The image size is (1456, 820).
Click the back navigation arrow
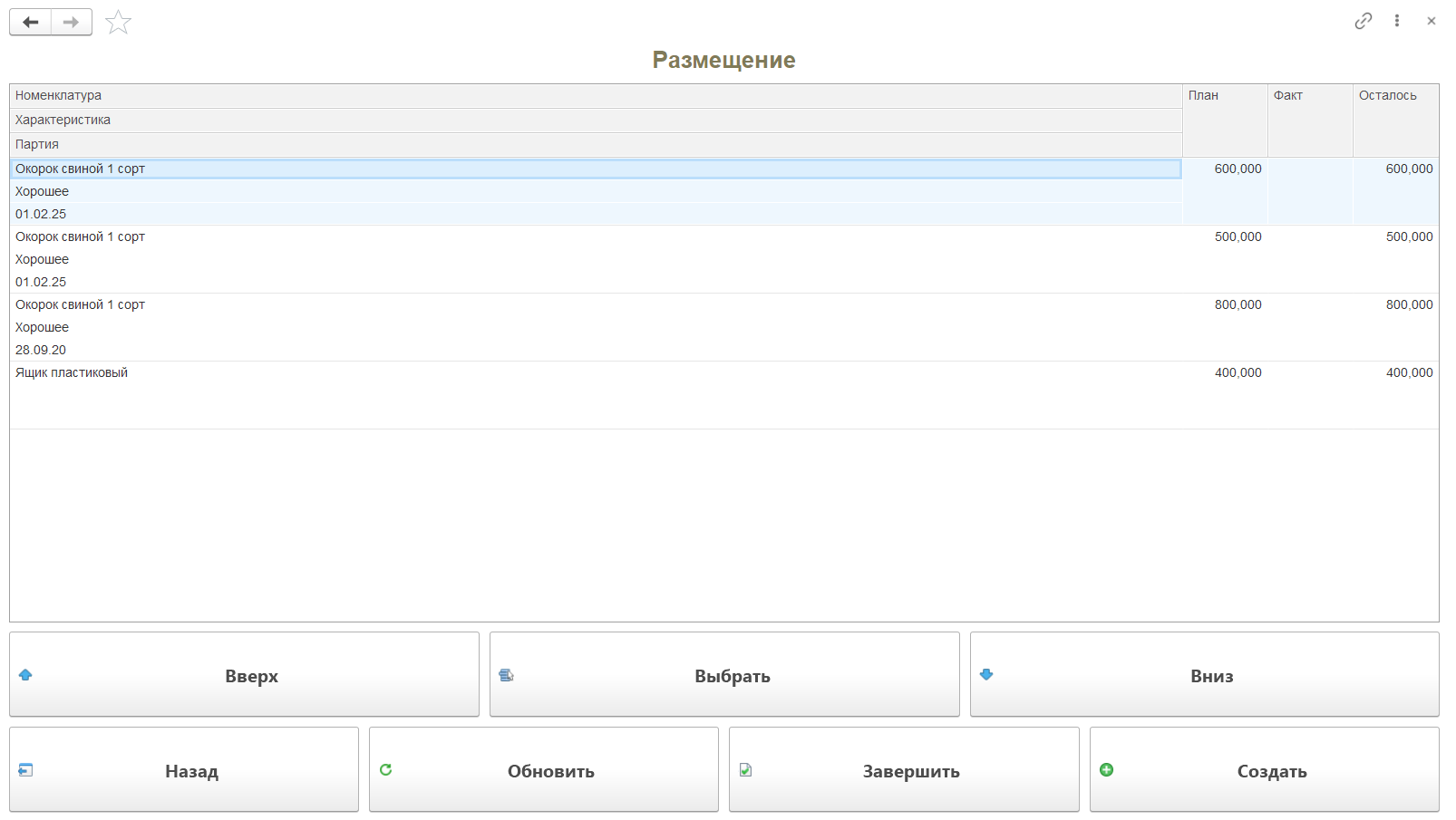click(x=31, y=23)
